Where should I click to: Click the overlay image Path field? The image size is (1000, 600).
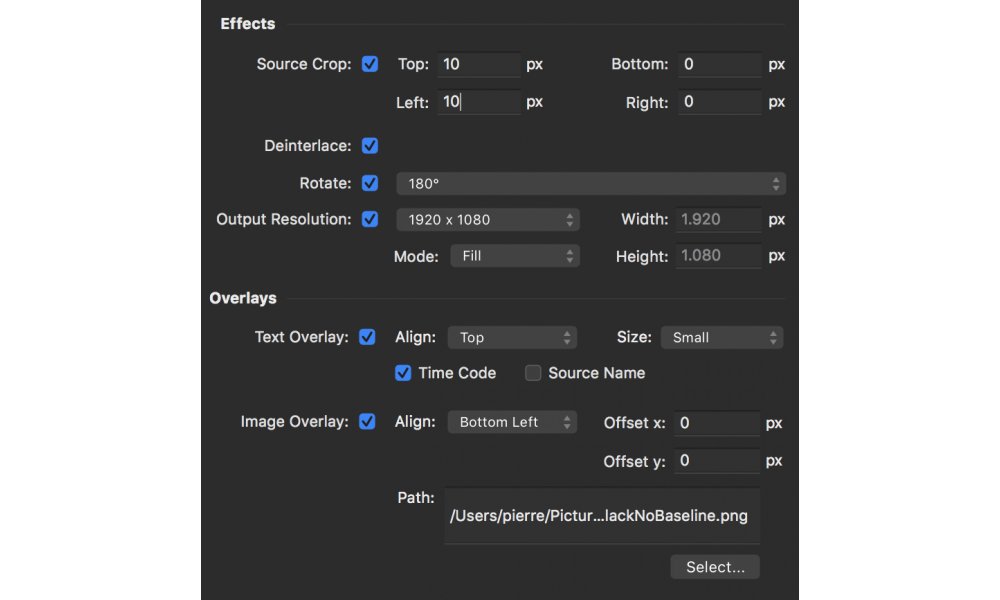click(x=602, y=516)
